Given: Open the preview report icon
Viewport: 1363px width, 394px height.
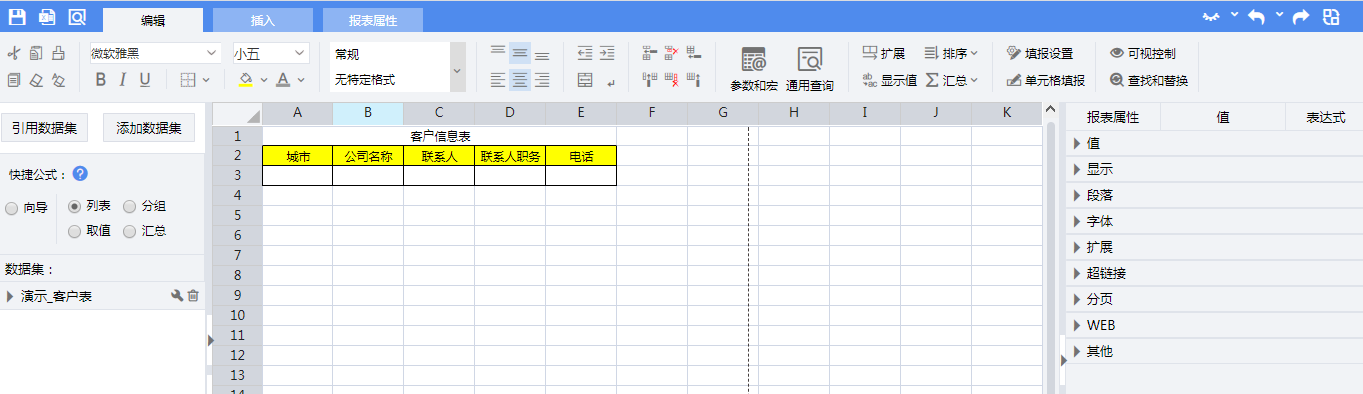Looking at the screenshot, I should (x=77, y=17).
